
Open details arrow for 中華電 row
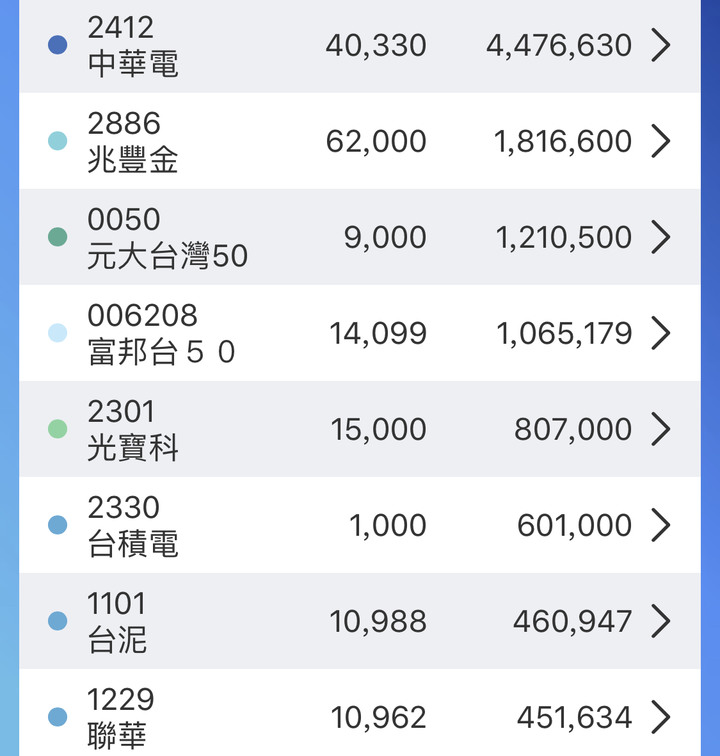[x=660, y=45]
